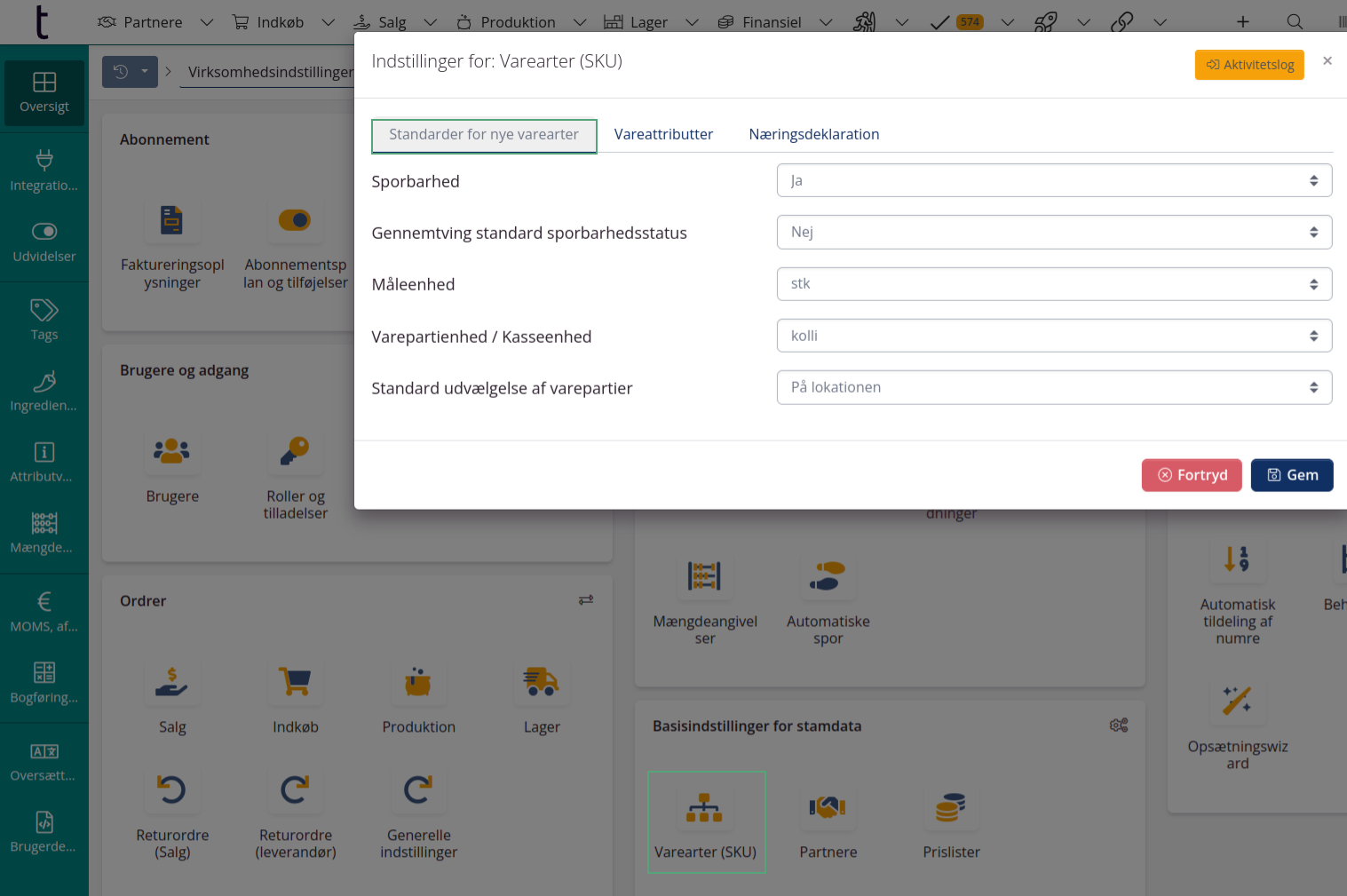1347x896 pixels.
Task: Click the Prislister coins icon
Action: point(951,807)
